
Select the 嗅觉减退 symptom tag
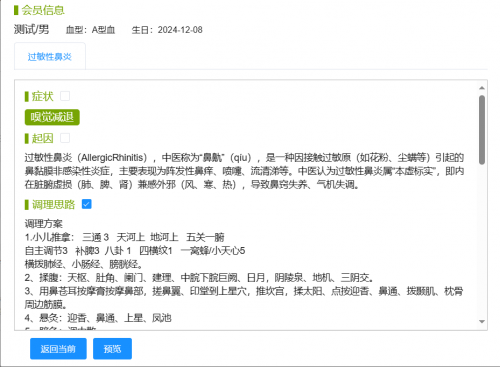coord(52,117)
